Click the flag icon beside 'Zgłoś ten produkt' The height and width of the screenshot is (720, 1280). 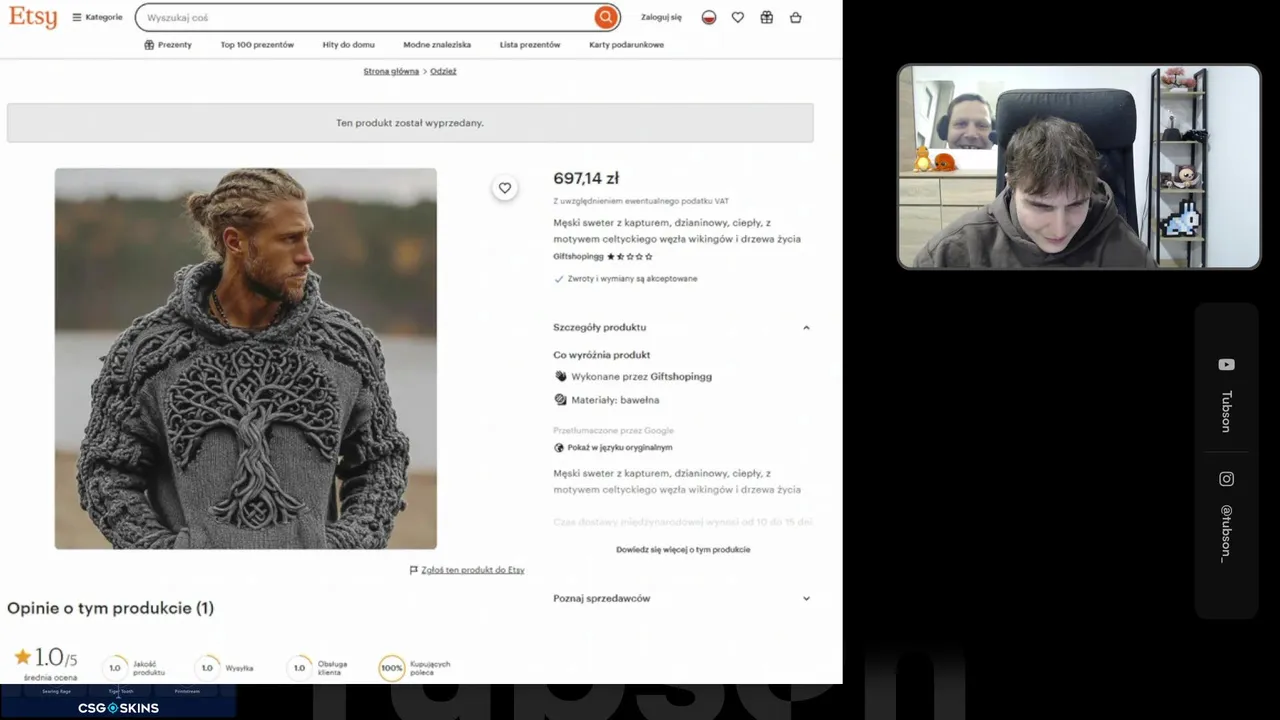coord(414,571)
